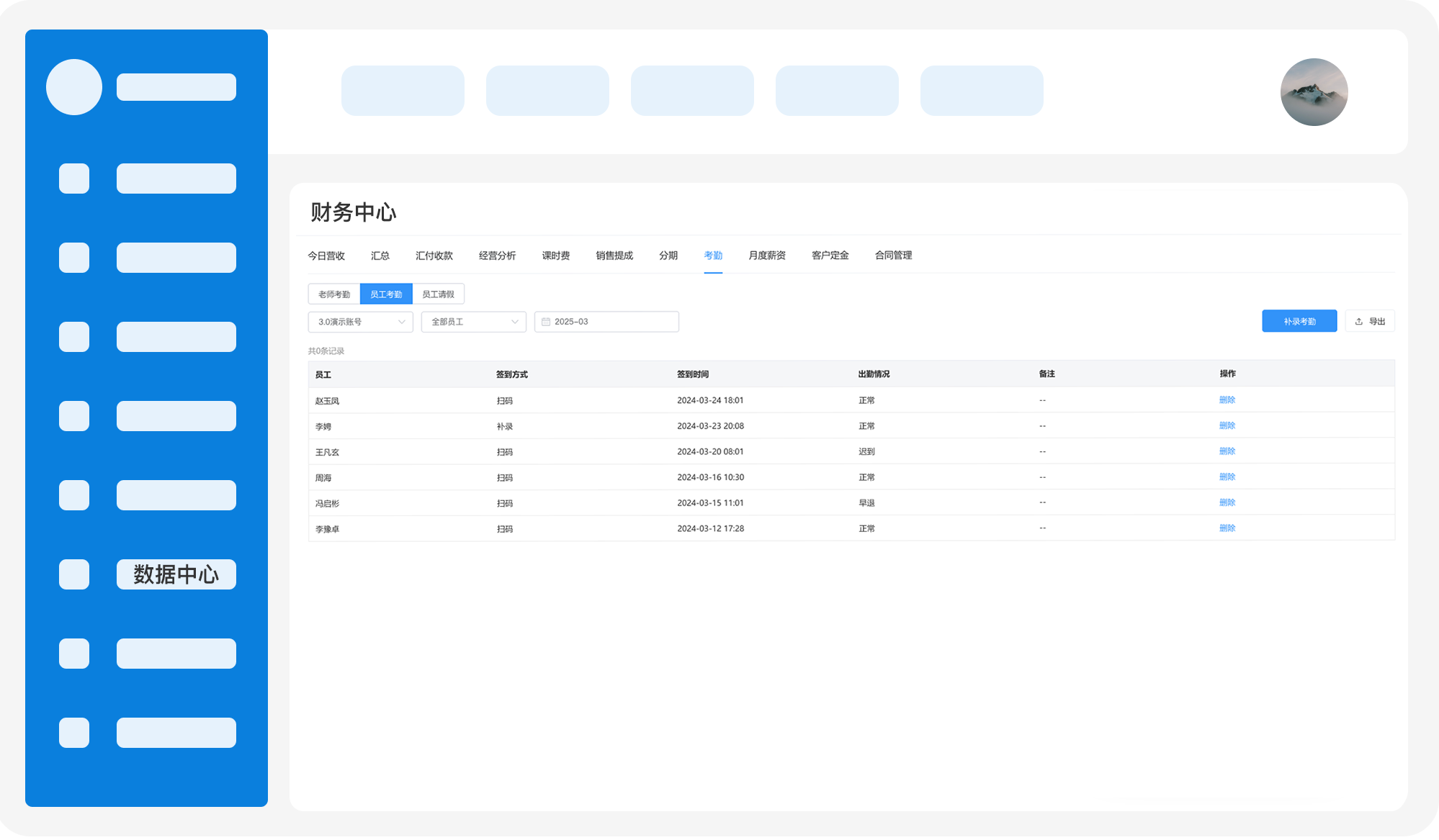Click the sidebar icon beside 数据中心
Image resolution: width=1439 pixels, height=840 pixels.
click(74, 574)
